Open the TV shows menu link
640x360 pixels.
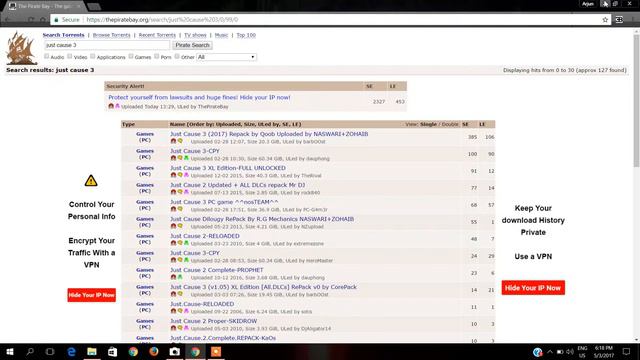[x=195, y=35]
